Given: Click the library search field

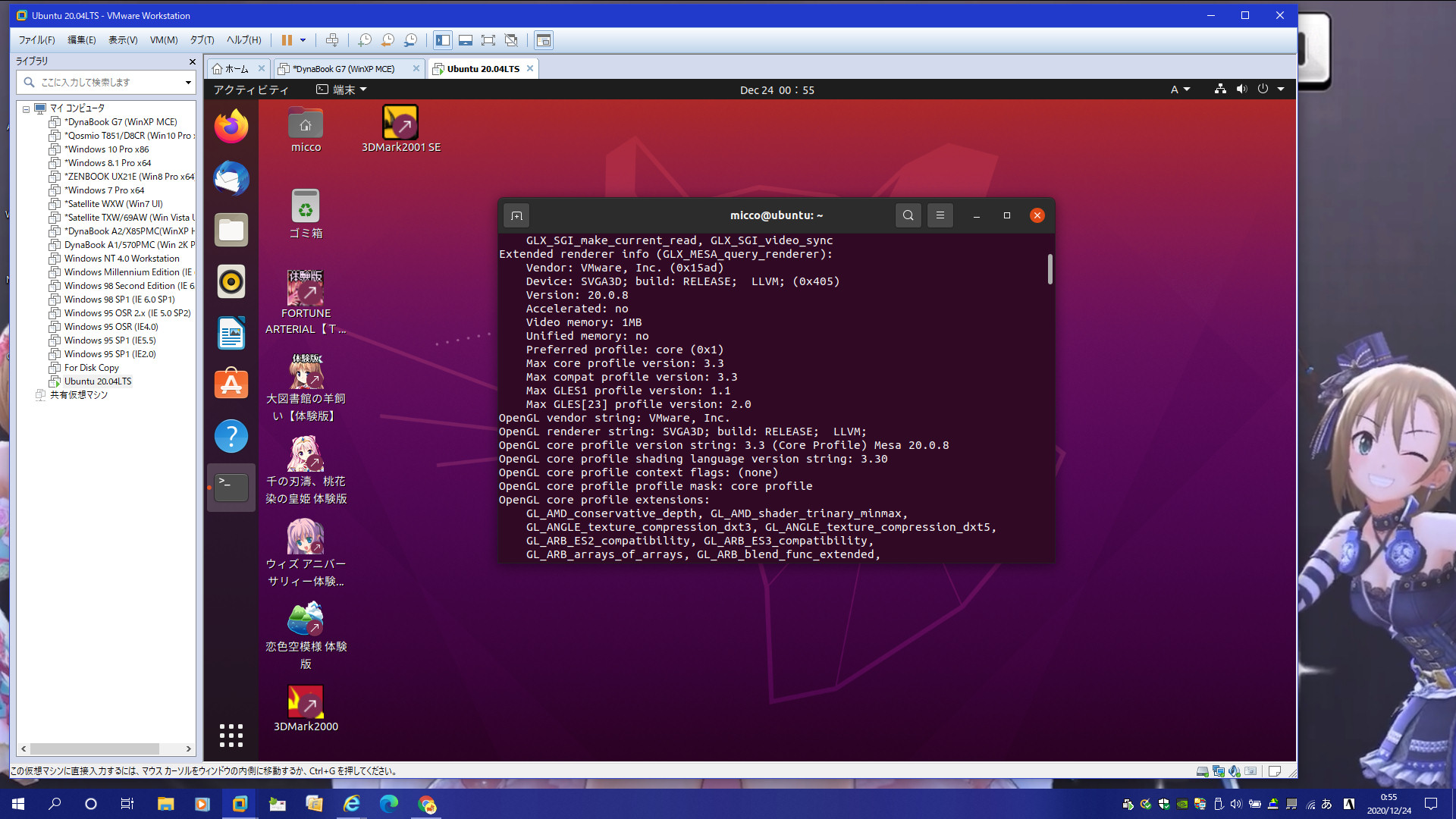Looking at the screenshot, I should point(106,82).
